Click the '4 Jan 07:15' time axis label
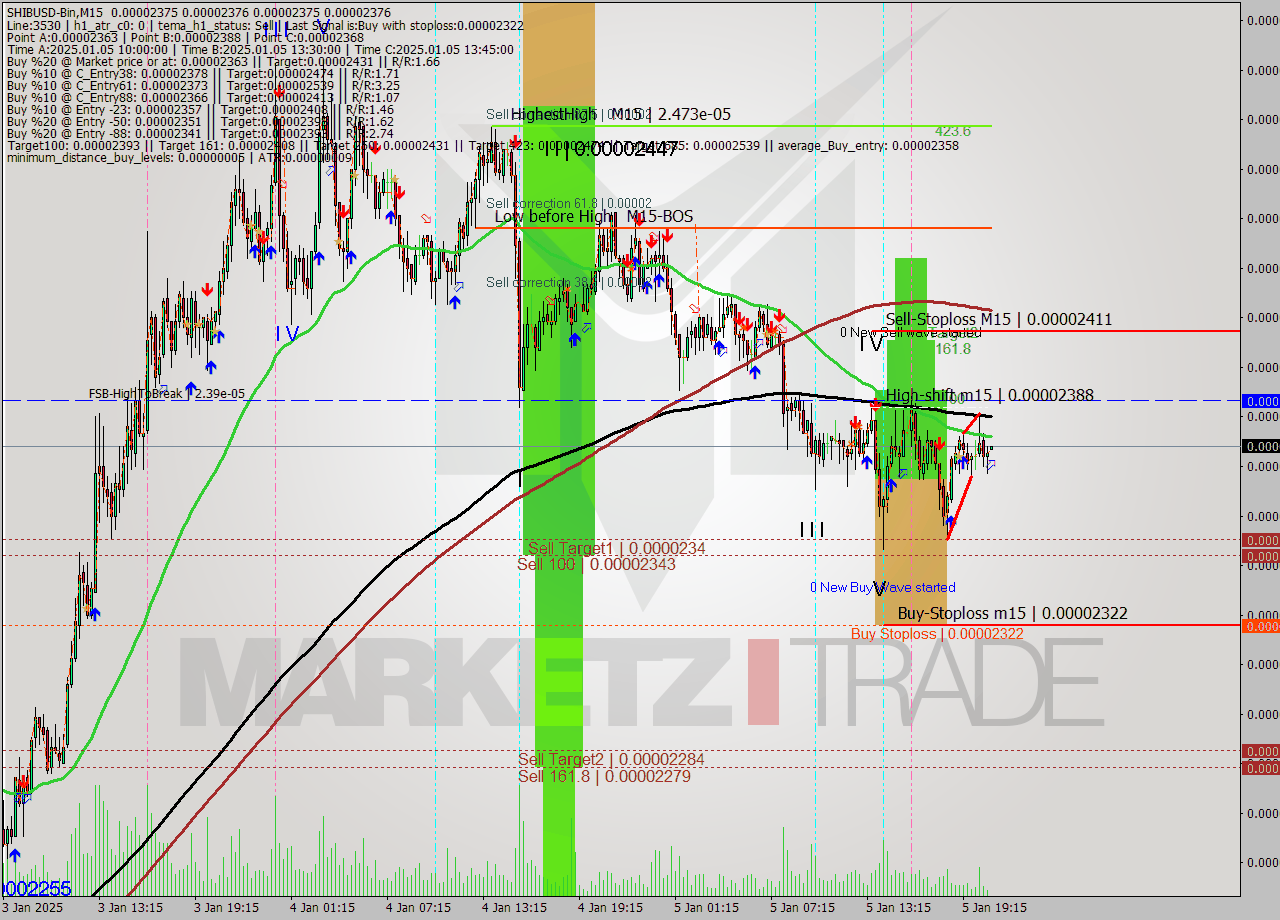1280x920 pixels. [x=418, y=908]
